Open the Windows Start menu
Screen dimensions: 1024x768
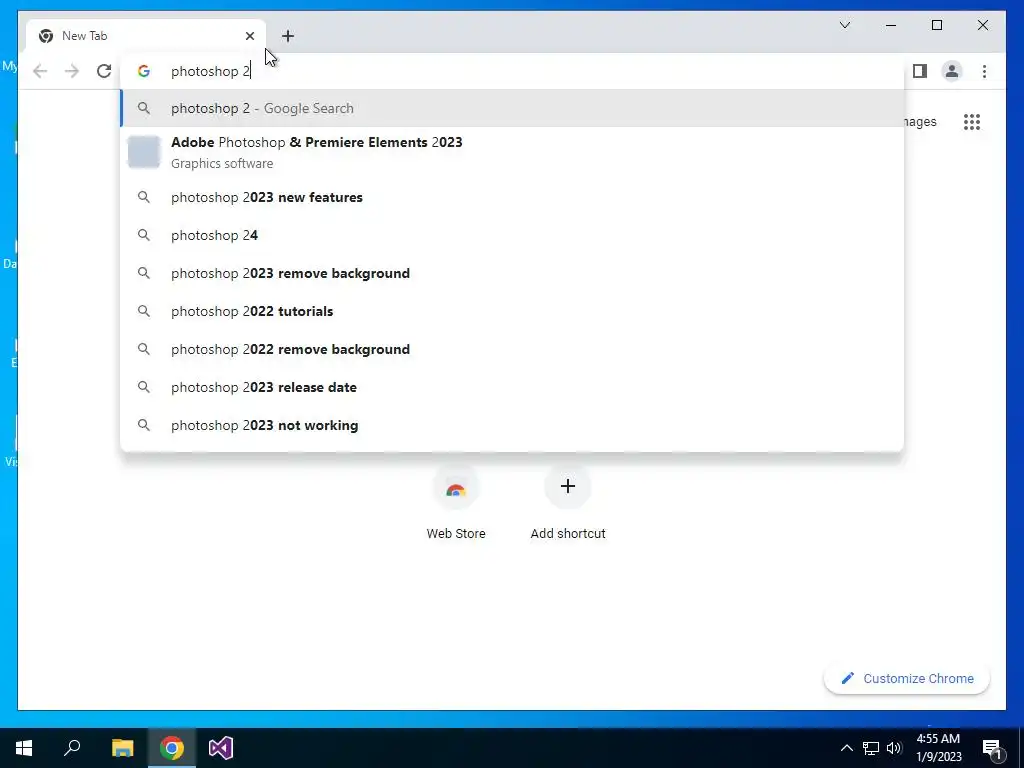pos(24,748)
